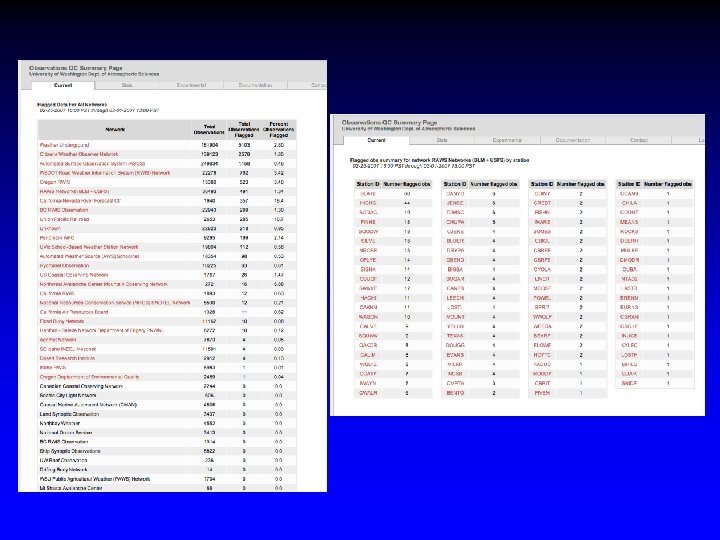Screen dimensions: 720x540
Task: Open the CREST station link
Action: pos(542,203)
